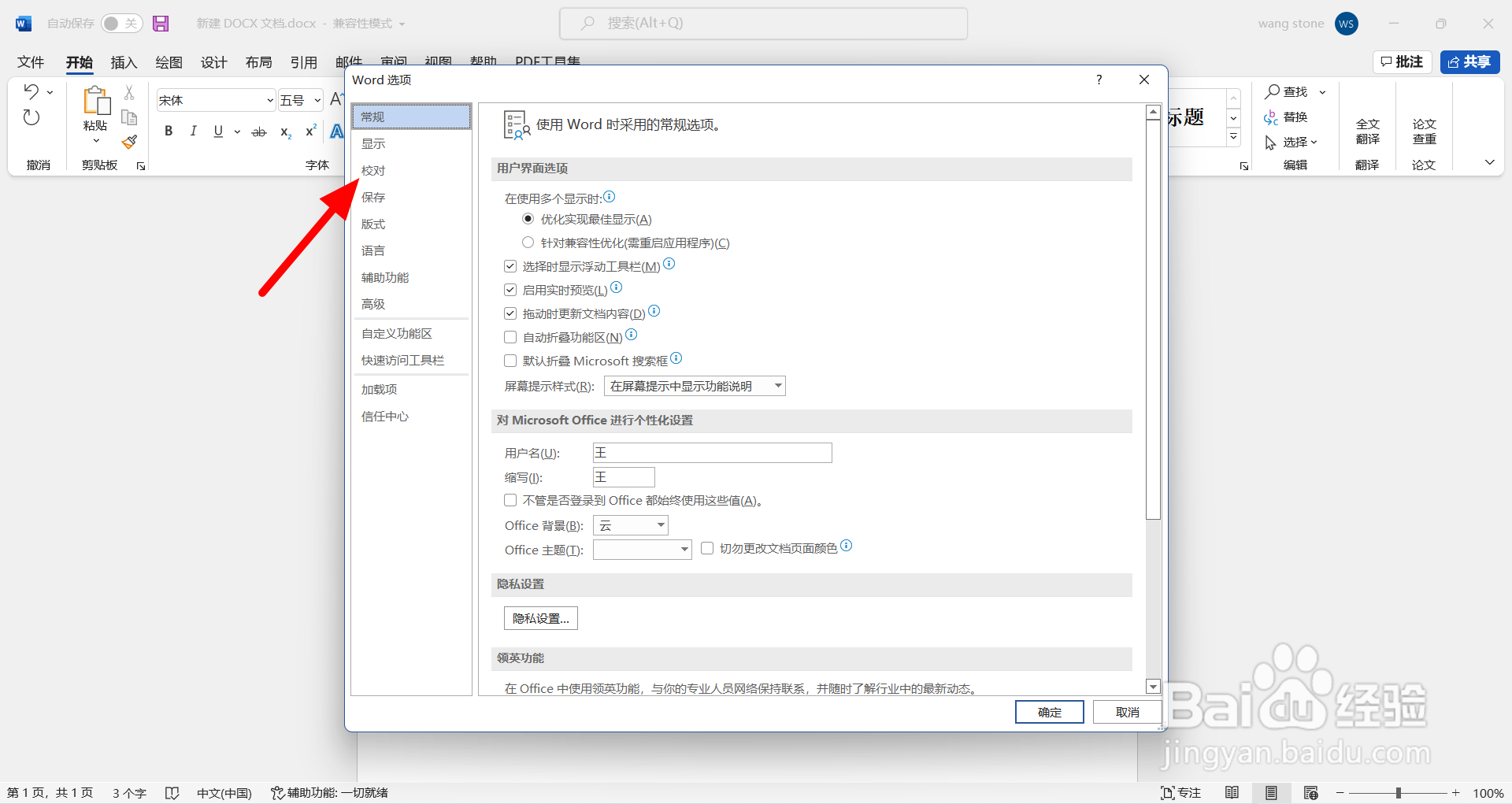Switch to Print Layout view icon

tap(1271, 793)
